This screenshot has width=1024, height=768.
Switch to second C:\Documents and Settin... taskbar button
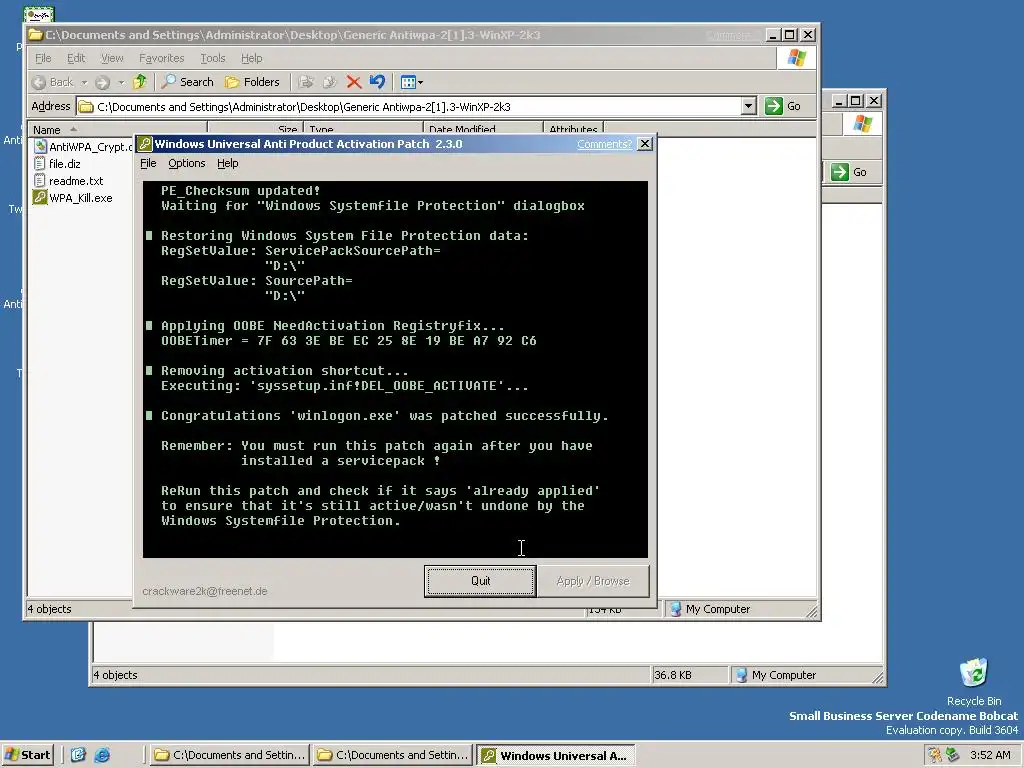392,755
